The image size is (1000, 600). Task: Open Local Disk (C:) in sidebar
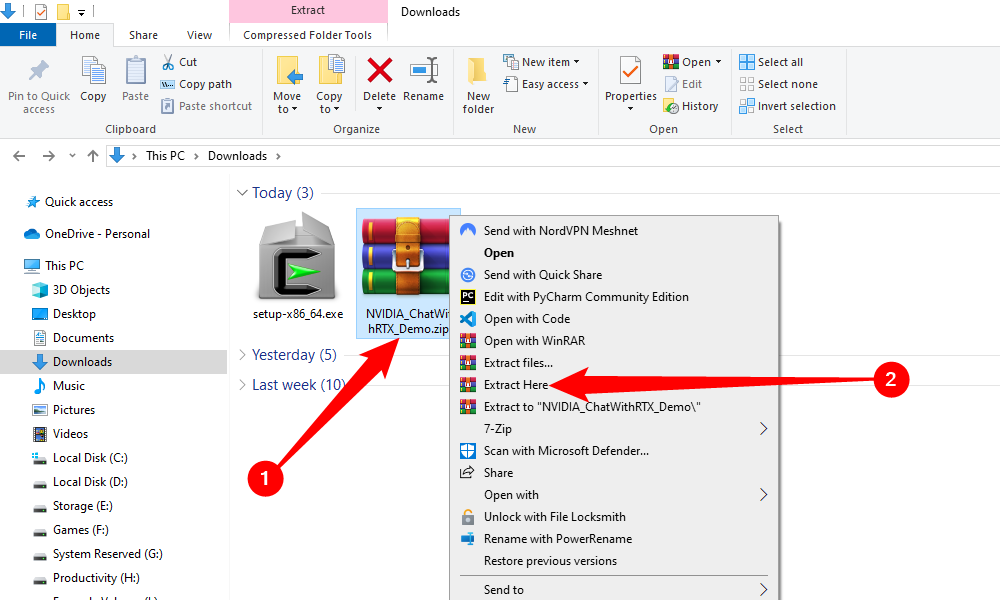click(90, 458)
